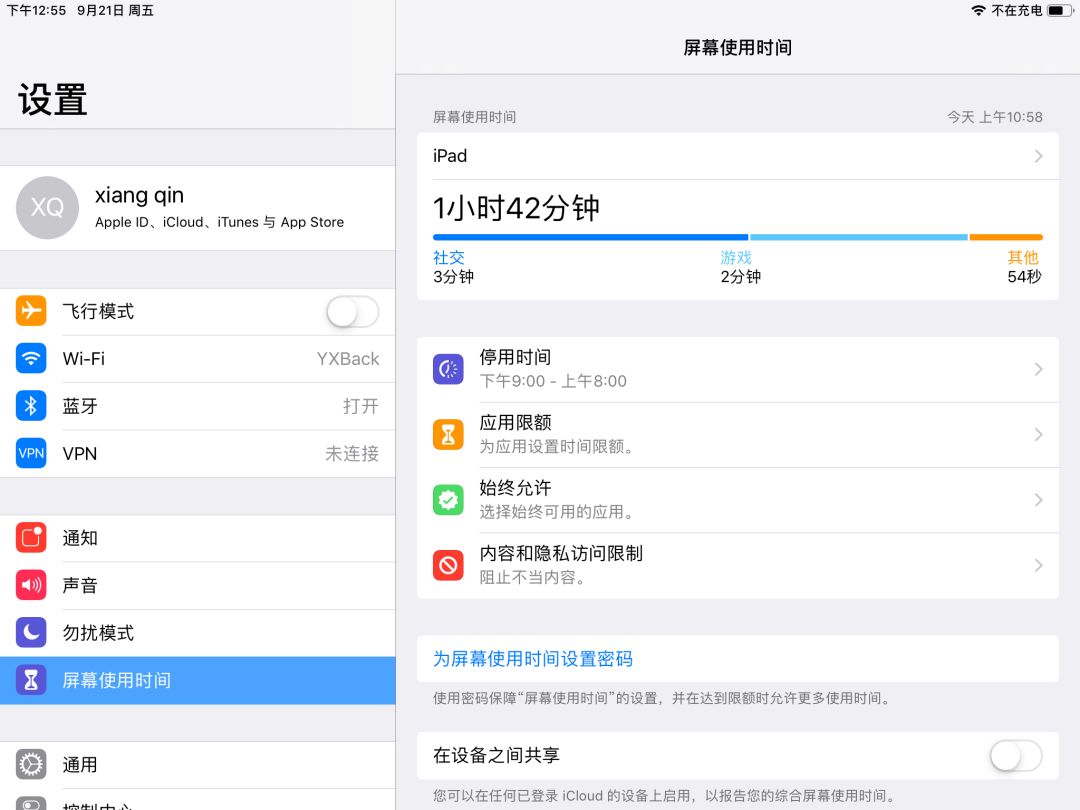This screenshot has height=810, width=1080.
Task: Click the green 始终允许 checkmark icon
Action: click(x=448, y=499)
